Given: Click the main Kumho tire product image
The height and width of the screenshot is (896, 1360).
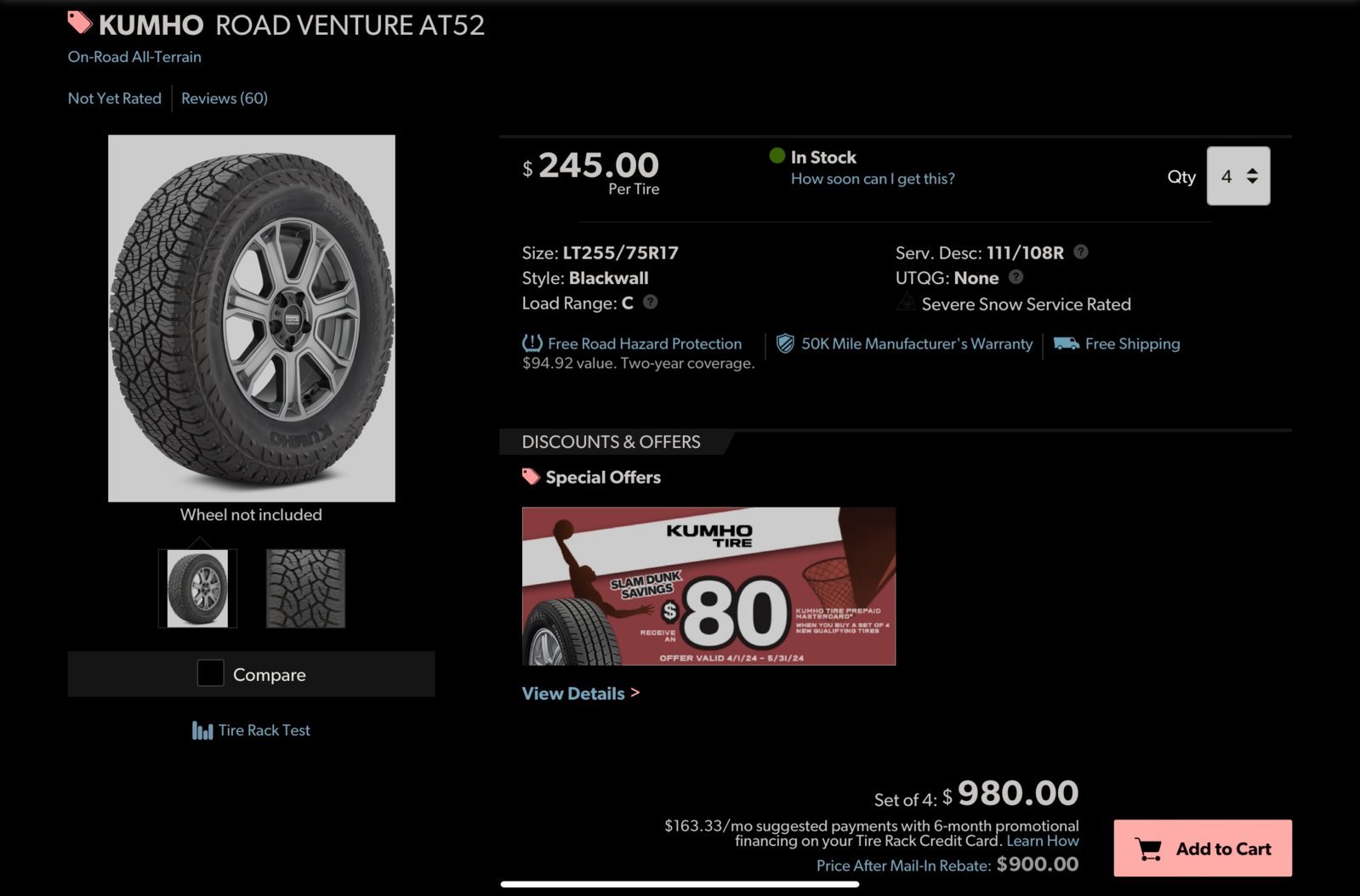Looking at the screenshot, I should pos(252,318).
